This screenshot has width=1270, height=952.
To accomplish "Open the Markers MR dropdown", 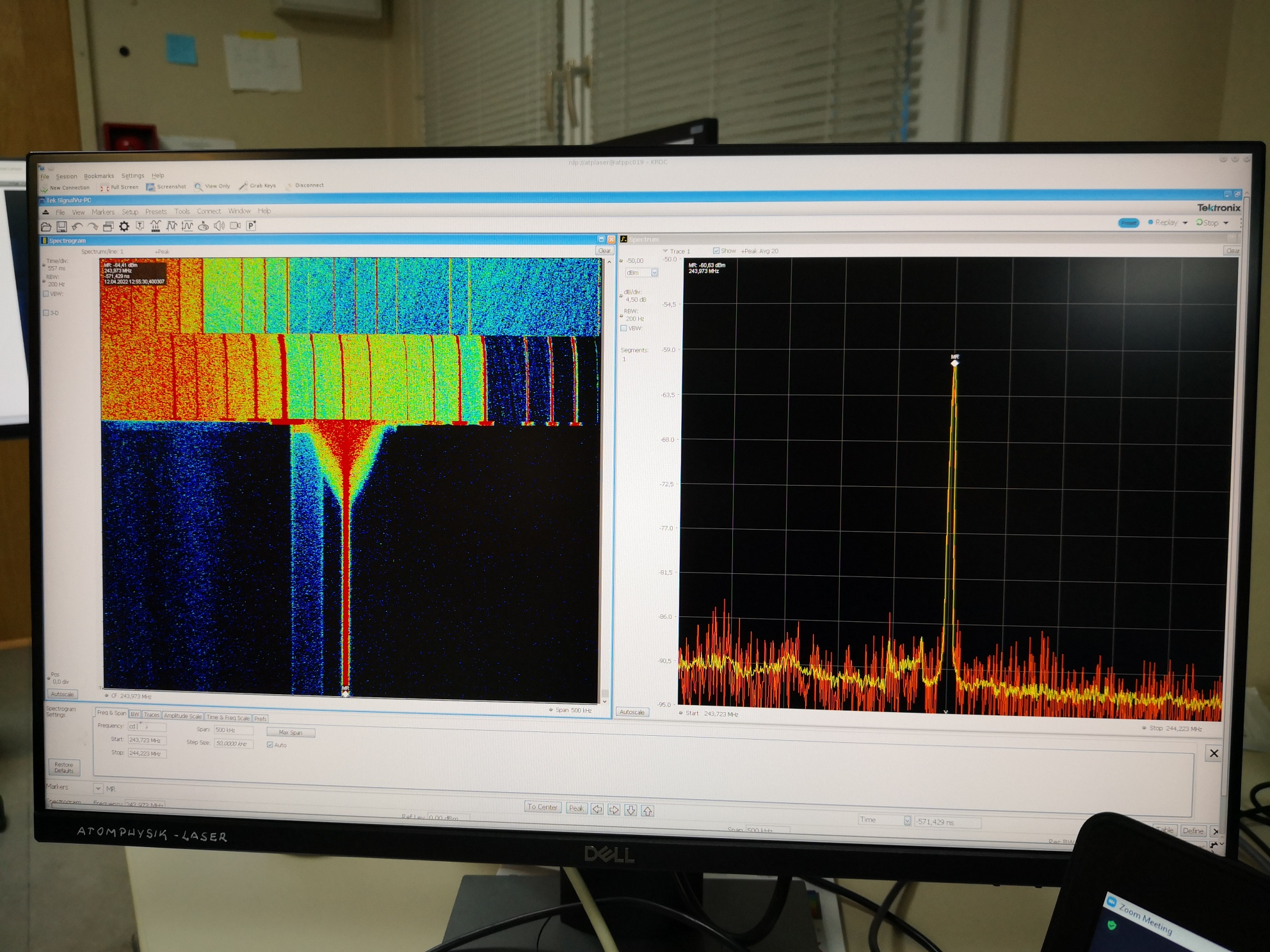I will point(98,788).
